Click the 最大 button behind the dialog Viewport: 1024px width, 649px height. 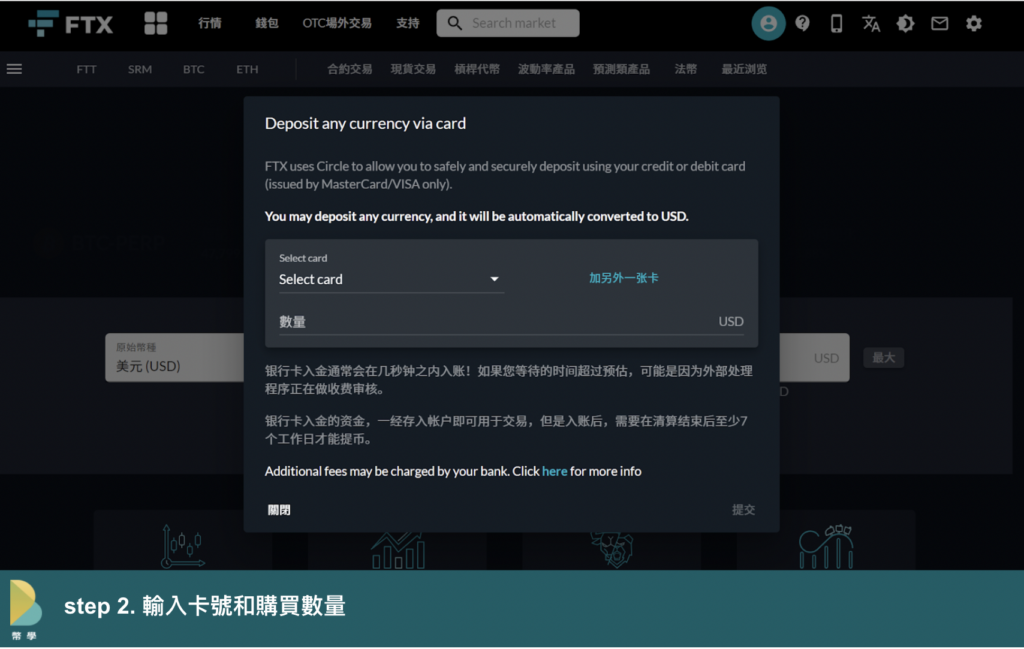click(884, 358)
